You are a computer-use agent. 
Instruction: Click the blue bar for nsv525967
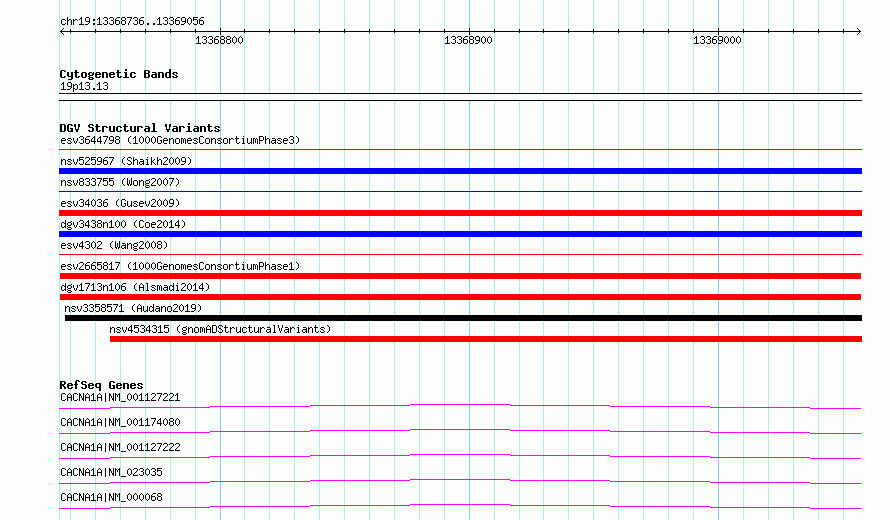(x=460, y=171)
